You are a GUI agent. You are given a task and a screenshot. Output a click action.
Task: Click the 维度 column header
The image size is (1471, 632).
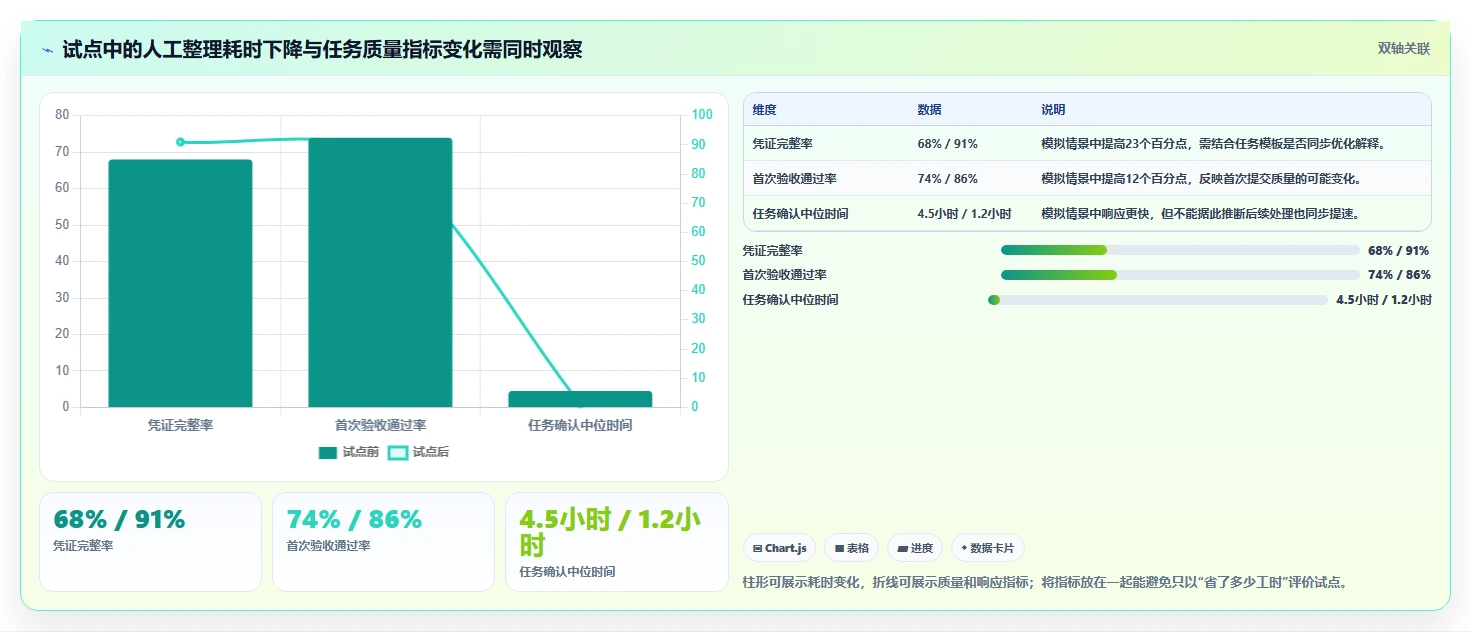pos(765,110)
